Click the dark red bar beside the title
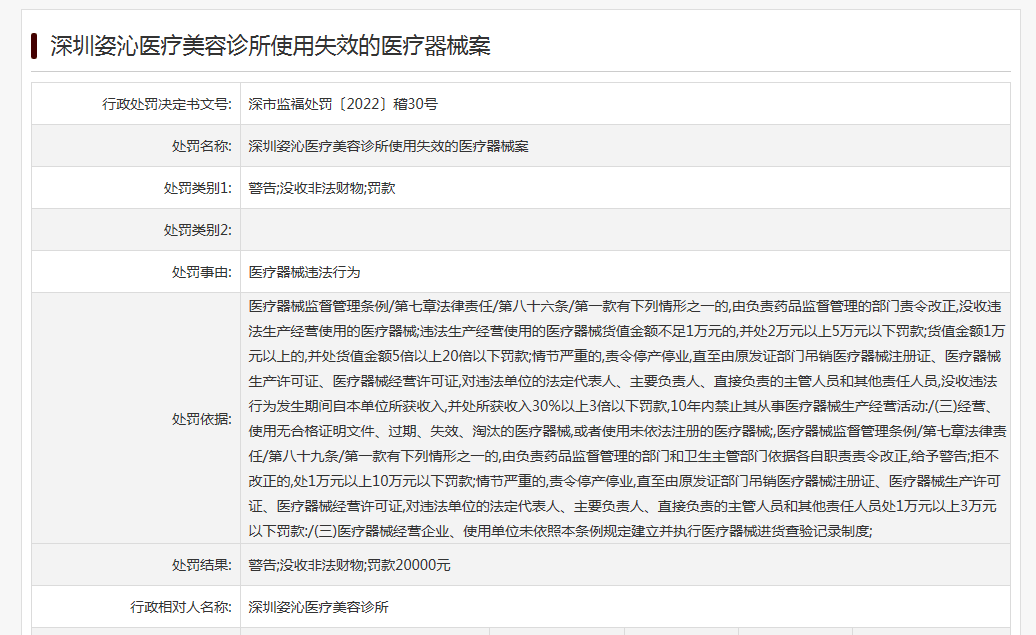The image size is (1036, 635). [34, 45]
